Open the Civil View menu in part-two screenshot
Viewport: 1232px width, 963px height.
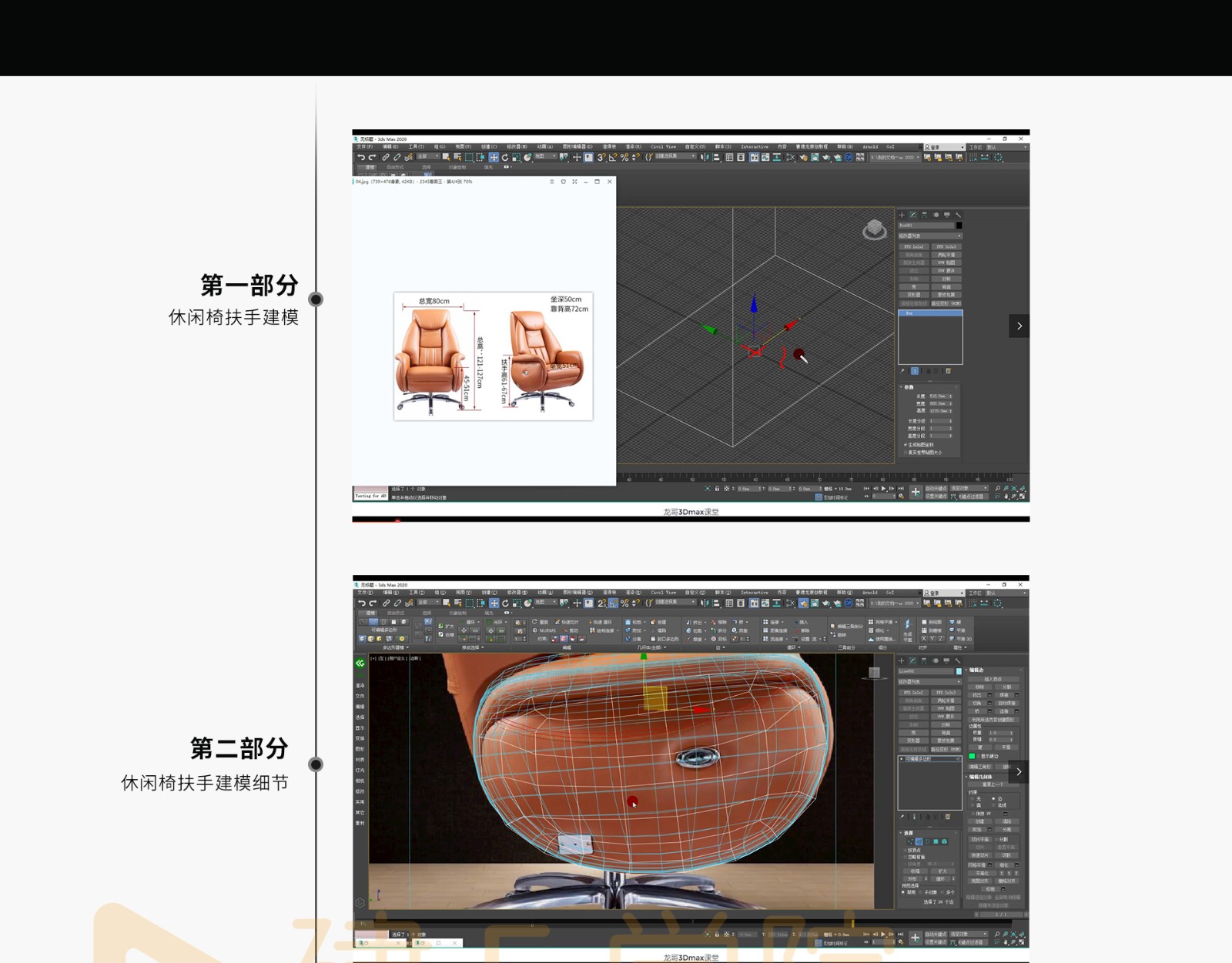pos(663,593)
